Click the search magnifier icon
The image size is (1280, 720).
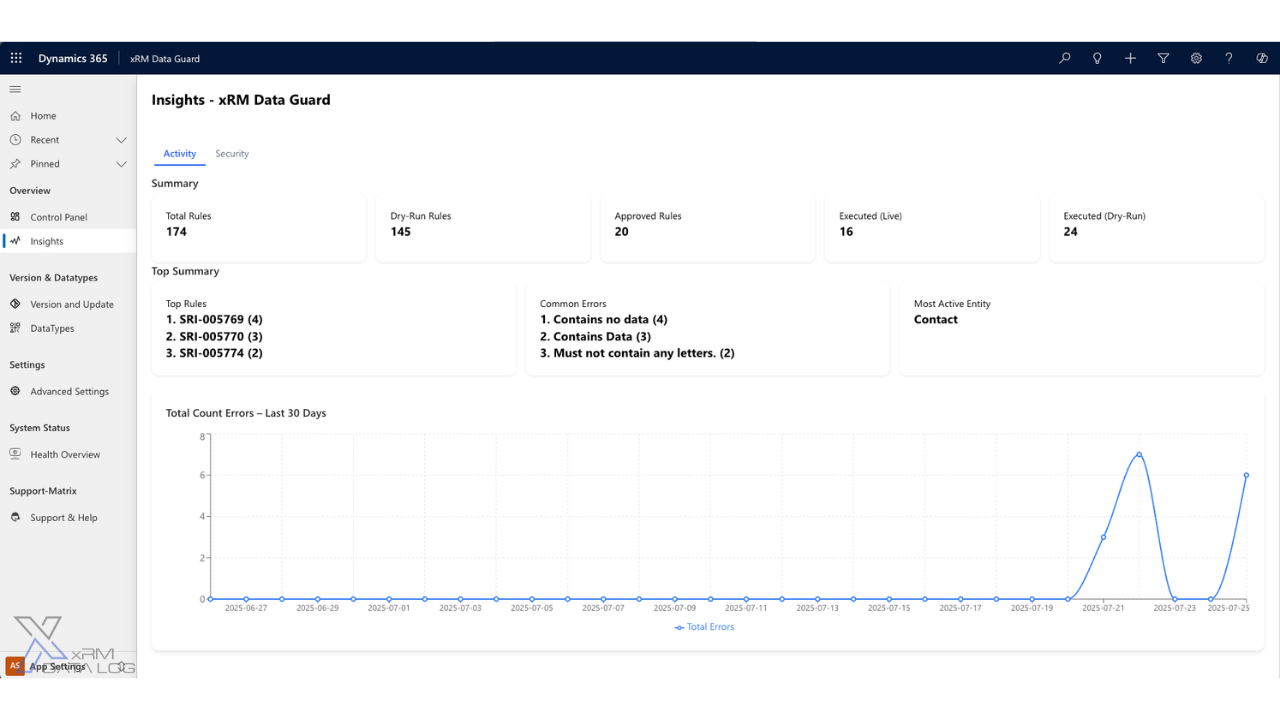(x=1064, y=58)
